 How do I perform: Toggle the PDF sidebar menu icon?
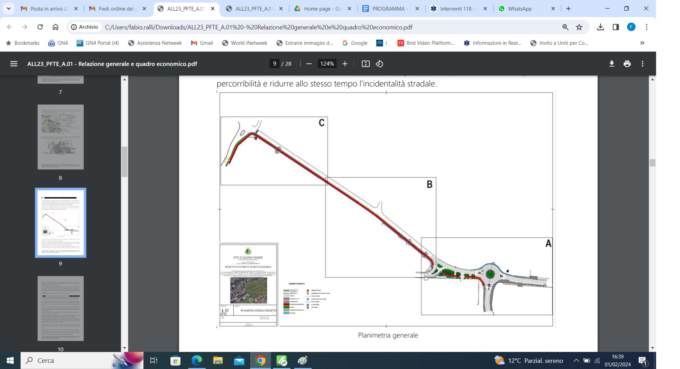pos(13,64)
